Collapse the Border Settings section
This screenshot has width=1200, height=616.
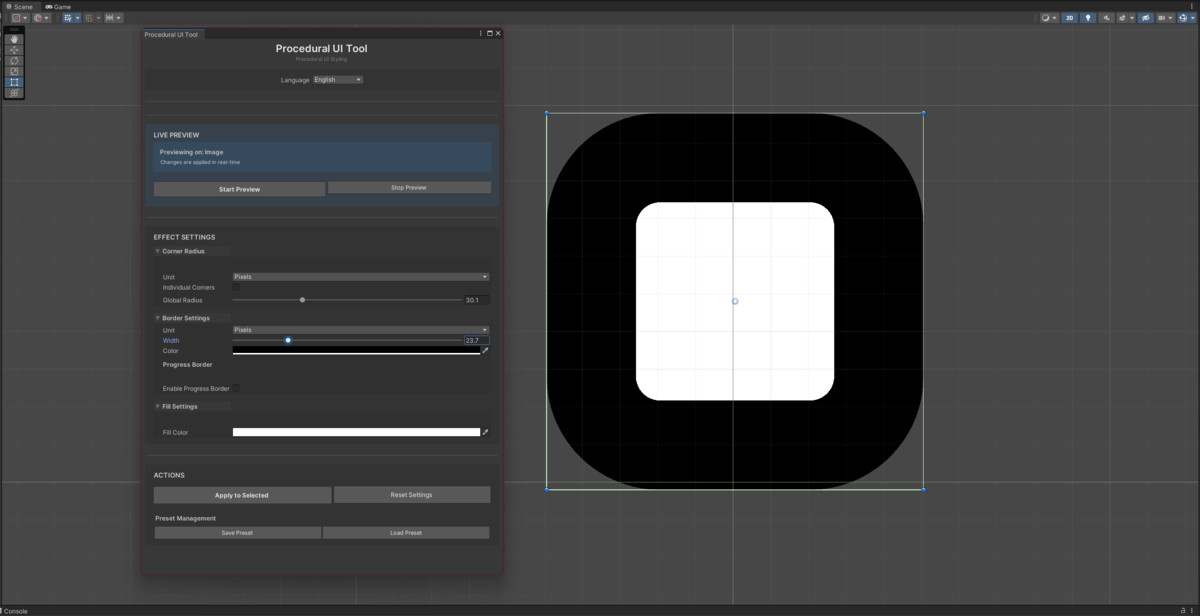coord(157,318)
